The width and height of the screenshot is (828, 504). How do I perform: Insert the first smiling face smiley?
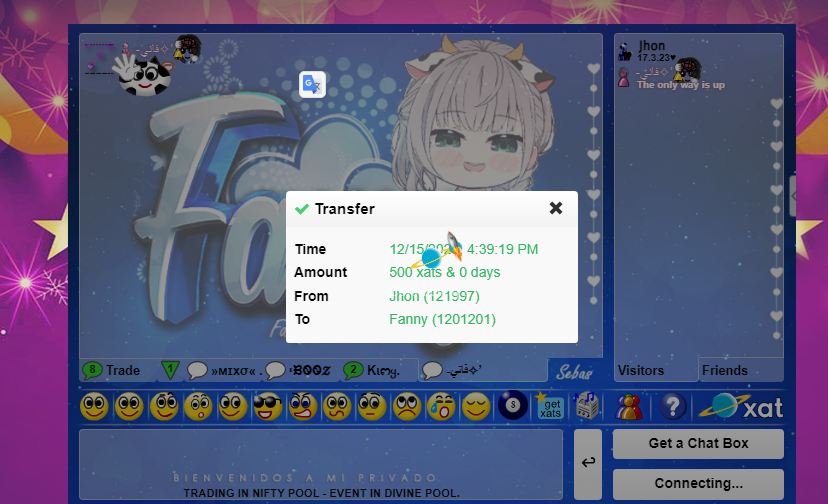[x=95, y=407]
